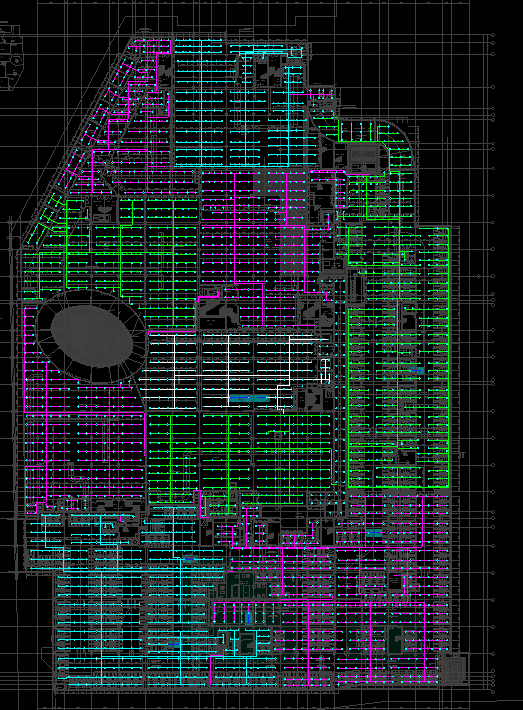
Task: Click gray rectangular room in curved green zone
Action: pyautogui.click(x=363, y=157)
